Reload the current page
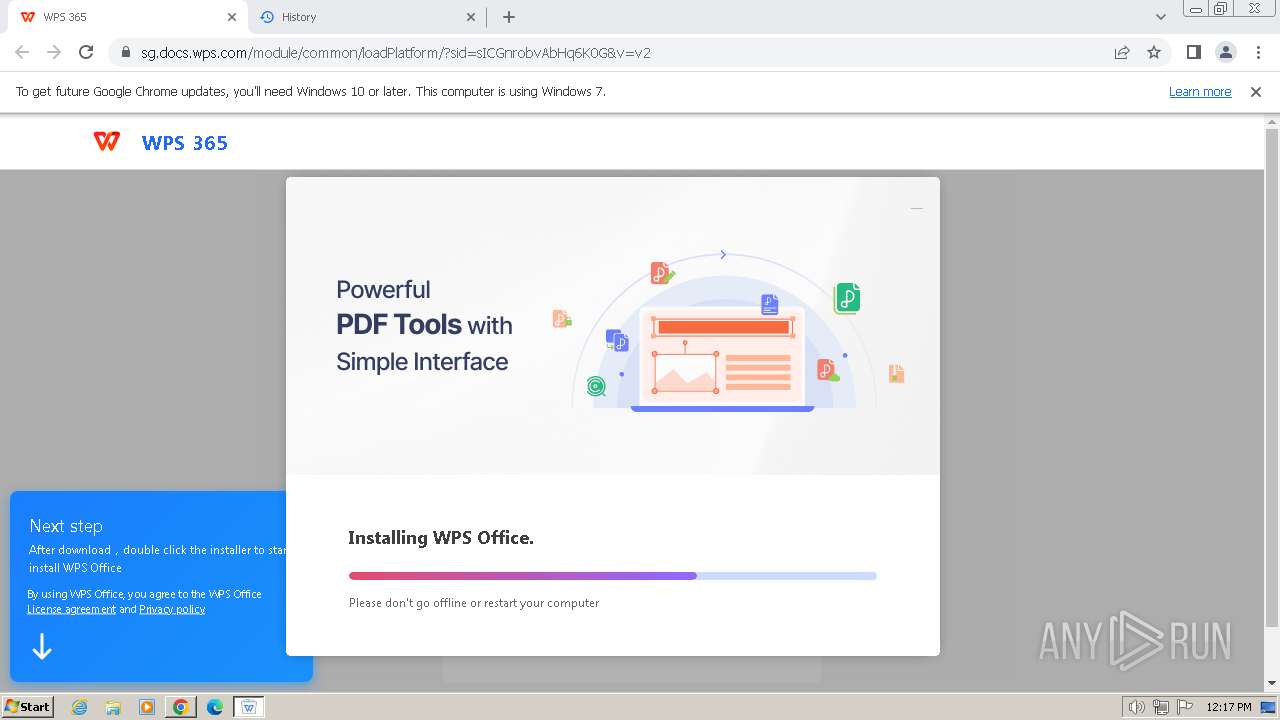This screenshot has width=1280, height=720. point(86,52)
